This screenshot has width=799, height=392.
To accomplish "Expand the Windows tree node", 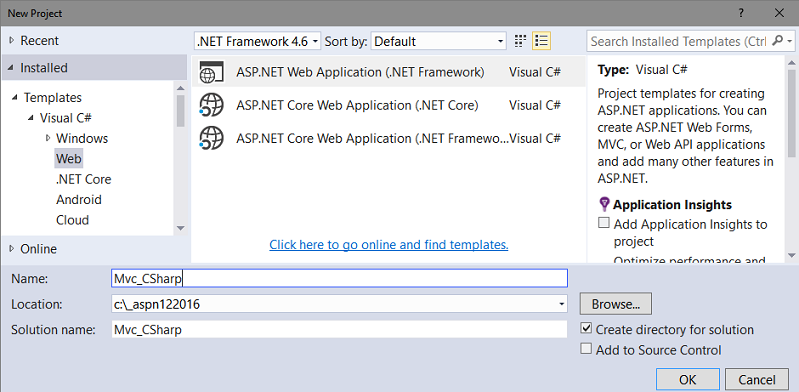I will pos(48,138).
